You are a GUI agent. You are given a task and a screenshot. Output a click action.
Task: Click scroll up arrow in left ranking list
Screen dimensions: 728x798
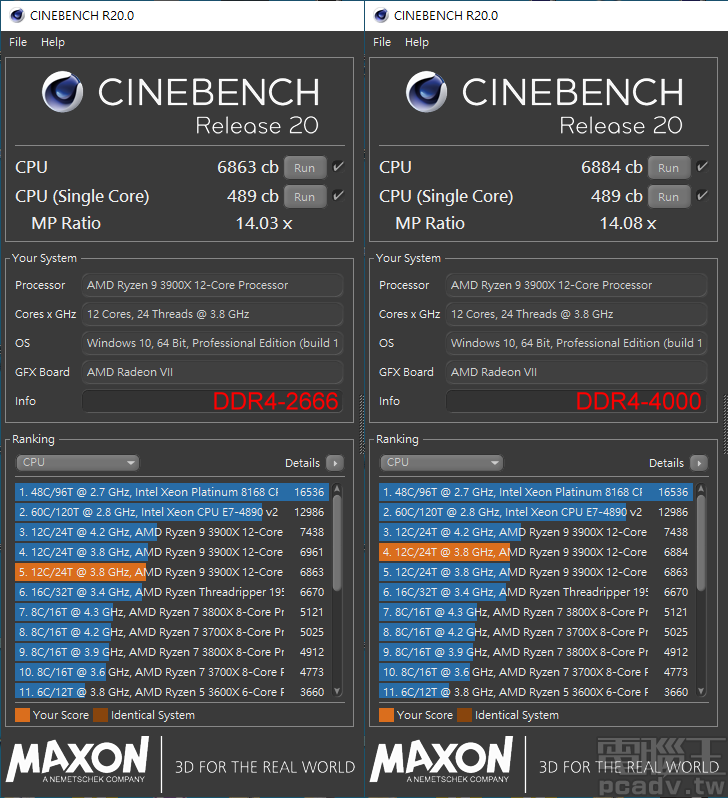337,489
